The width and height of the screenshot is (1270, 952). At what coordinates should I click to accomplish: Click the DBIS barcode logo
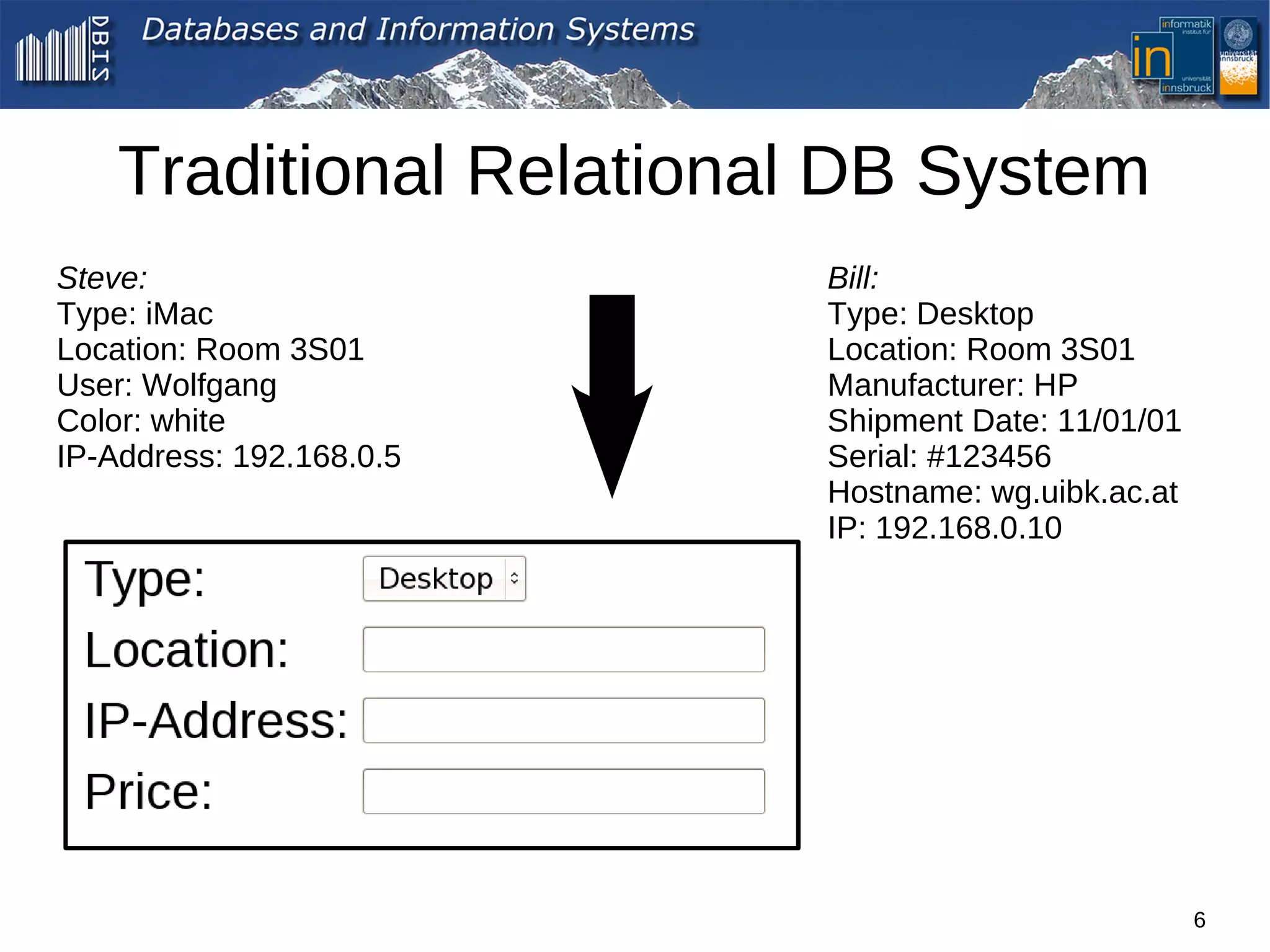point(63,49)
